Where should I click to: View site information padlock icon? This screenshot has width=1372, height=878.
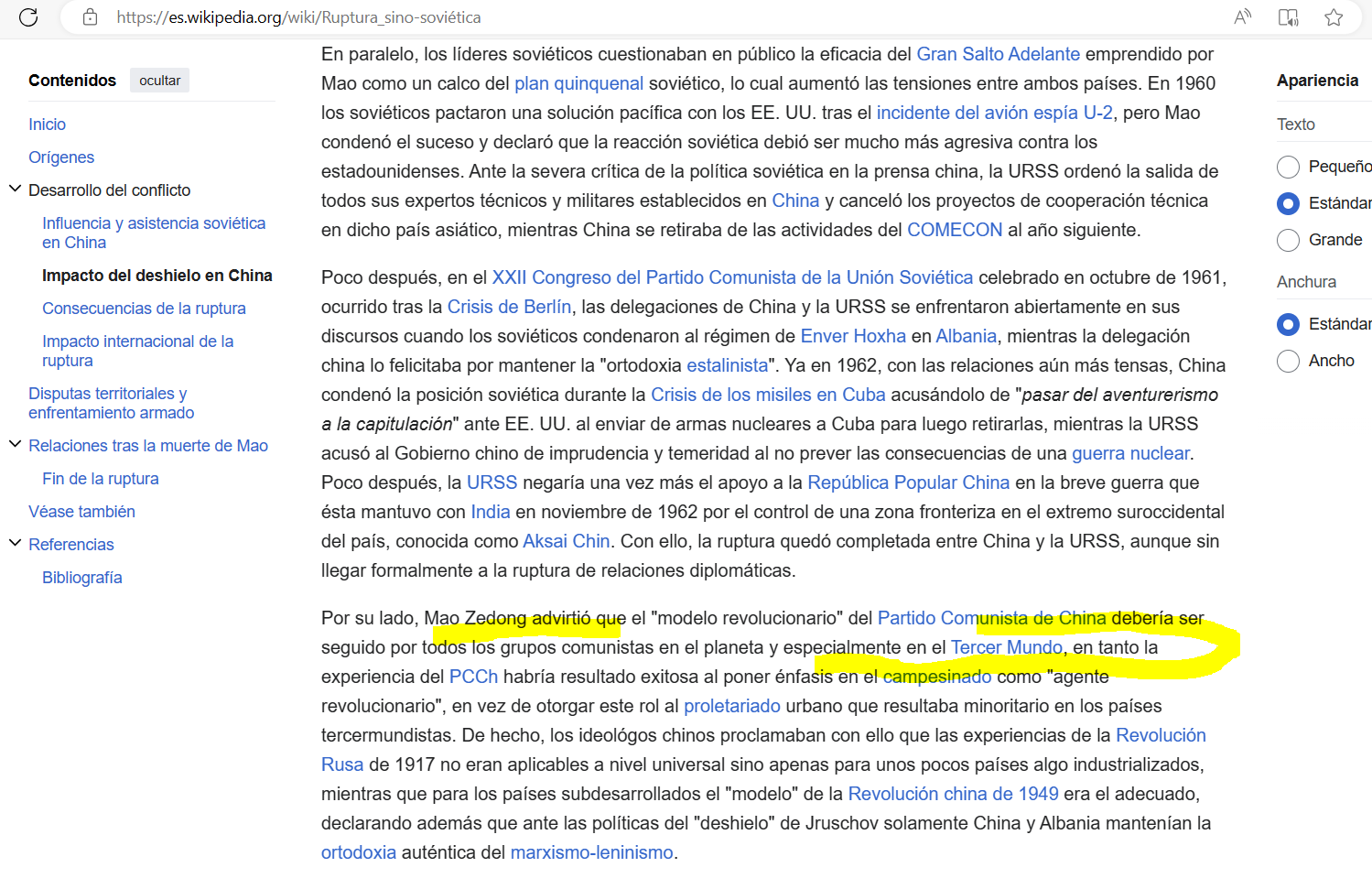(x=90, y=17)
